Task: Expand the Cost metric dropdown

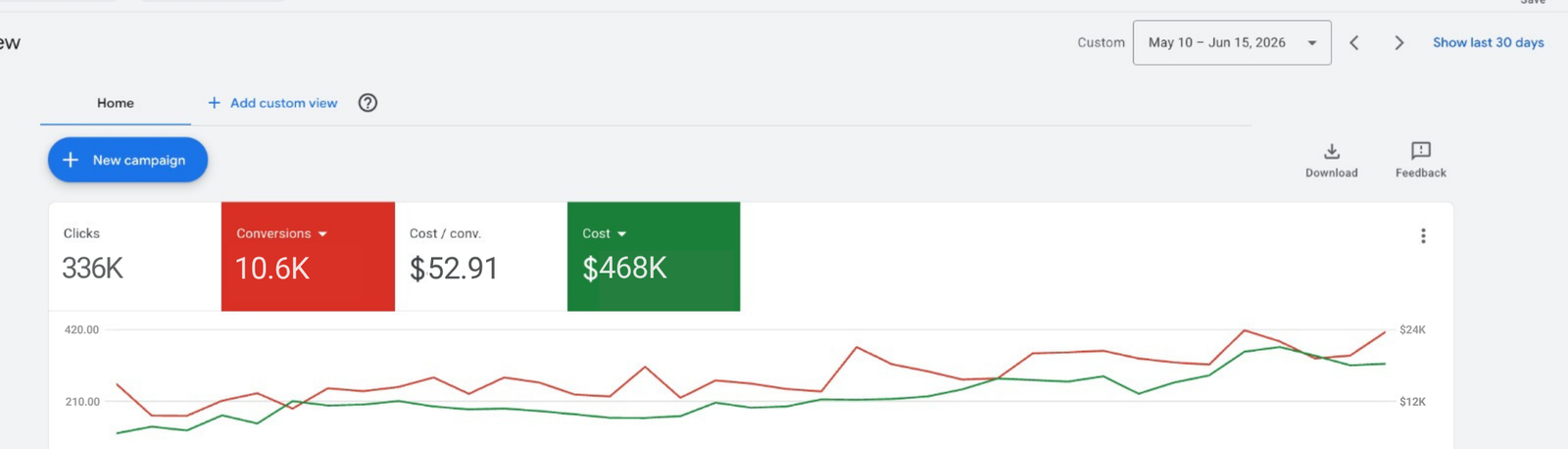Action: coord(621,234)
